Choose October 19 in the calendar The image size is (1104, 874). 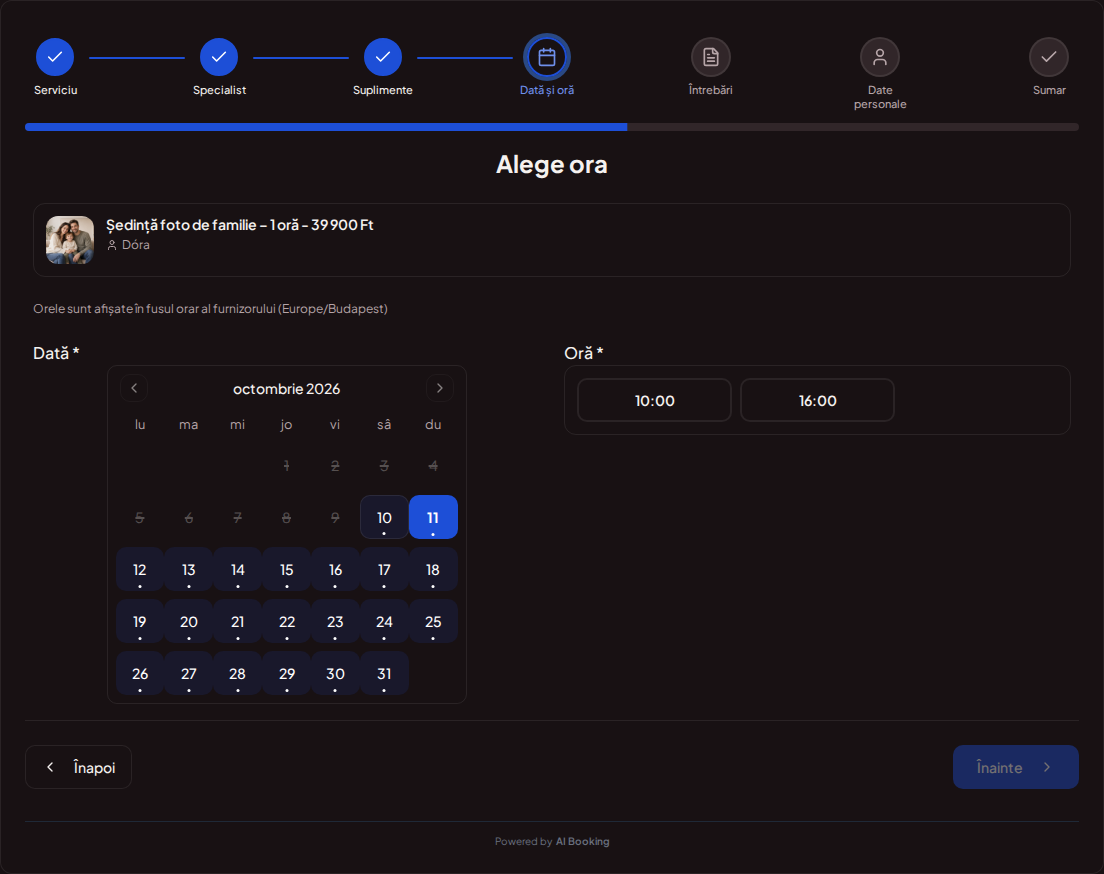click(139, 622)
